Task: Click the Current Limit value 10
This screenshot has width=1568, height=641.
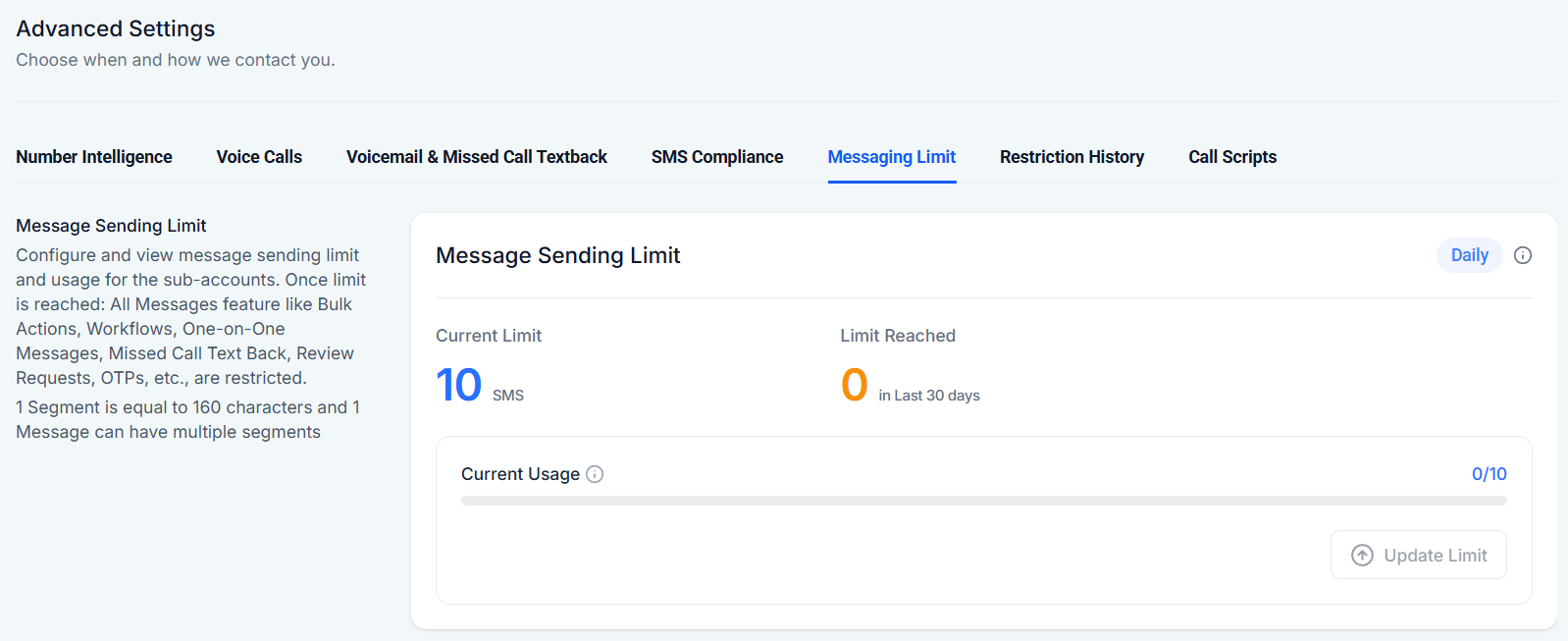Action: [459, 385]
